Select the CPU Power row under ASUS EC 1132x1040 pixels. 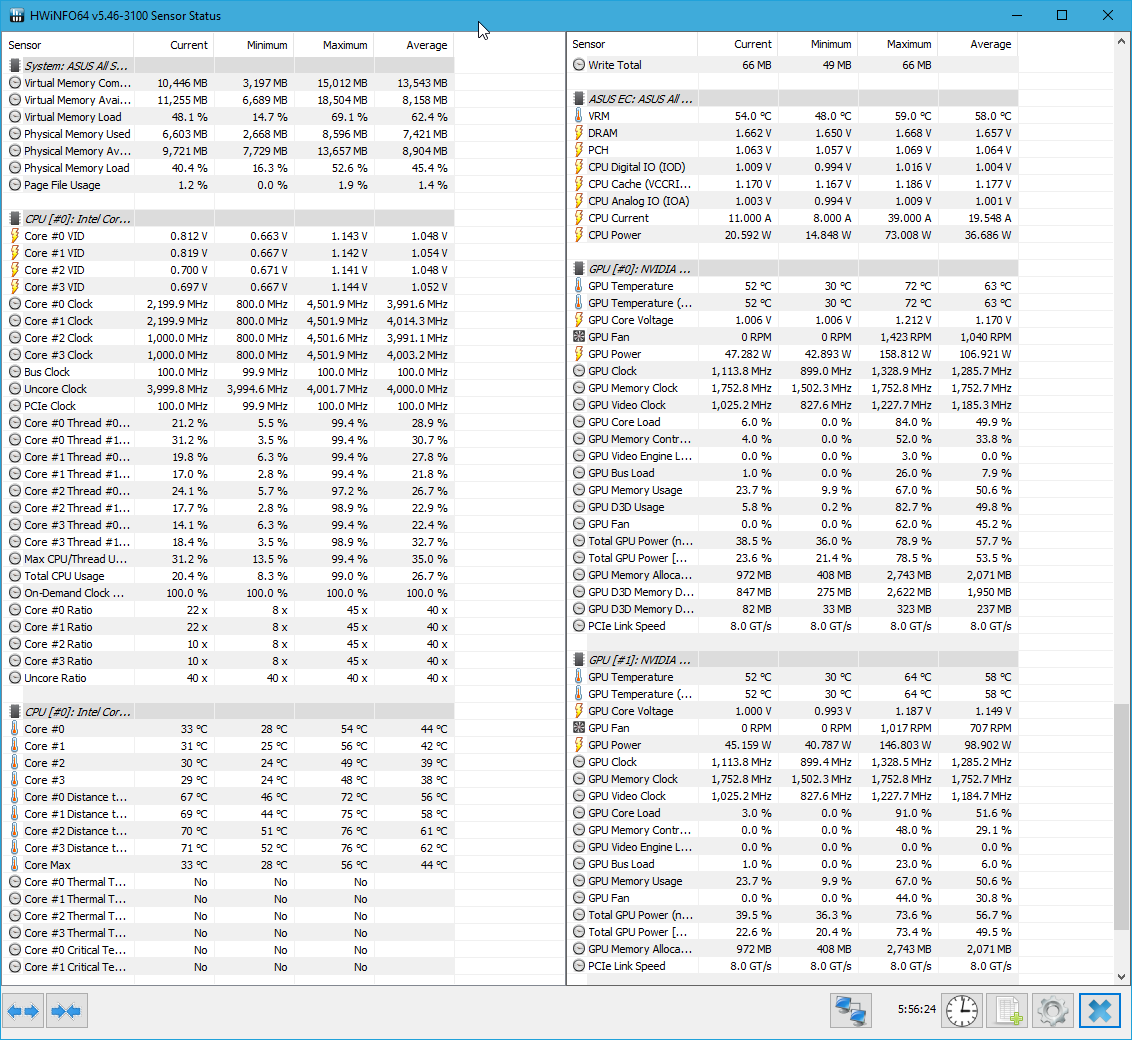tap(614, 235)
